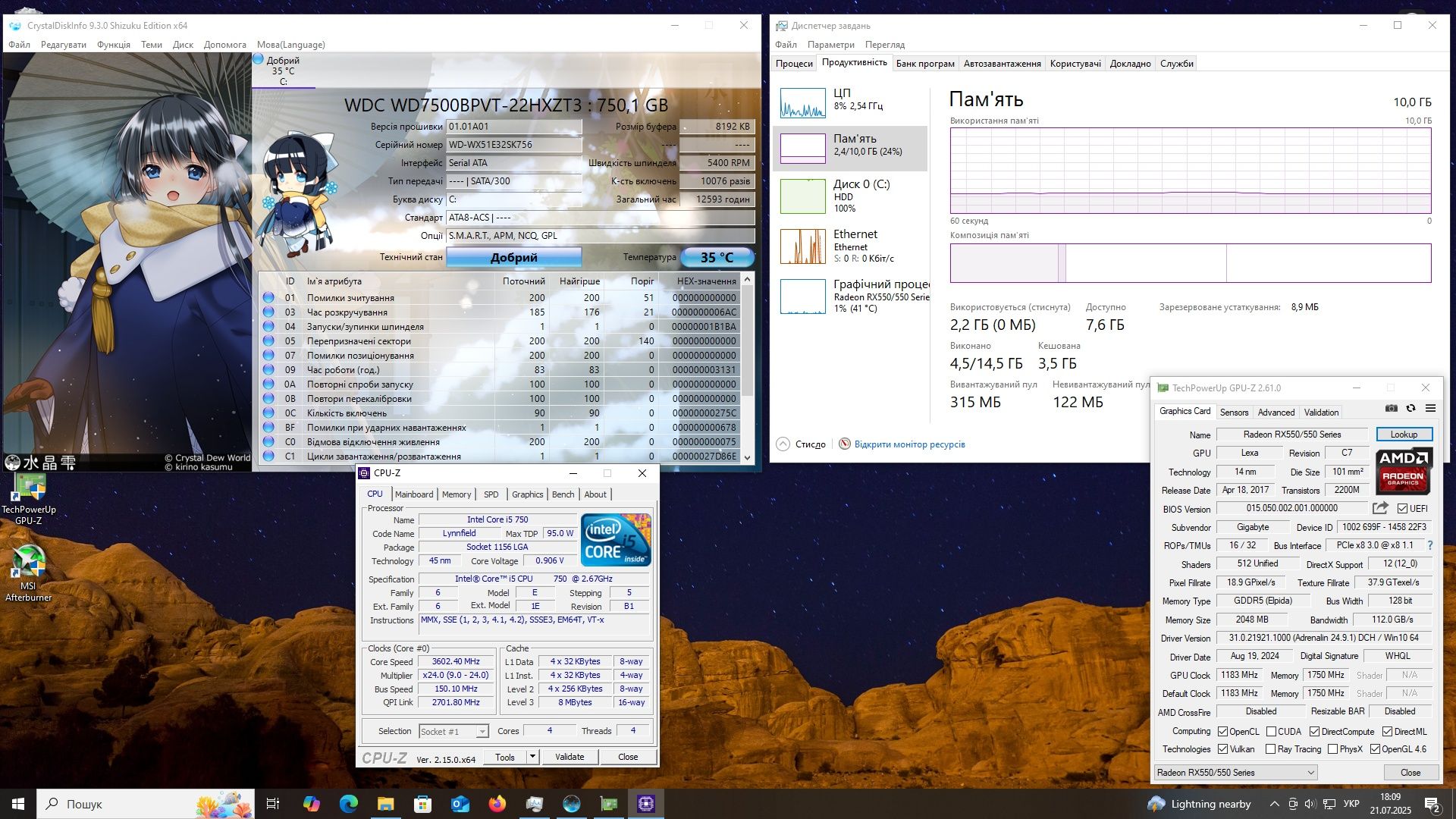Click the Shizuku chibi character image

300,193
